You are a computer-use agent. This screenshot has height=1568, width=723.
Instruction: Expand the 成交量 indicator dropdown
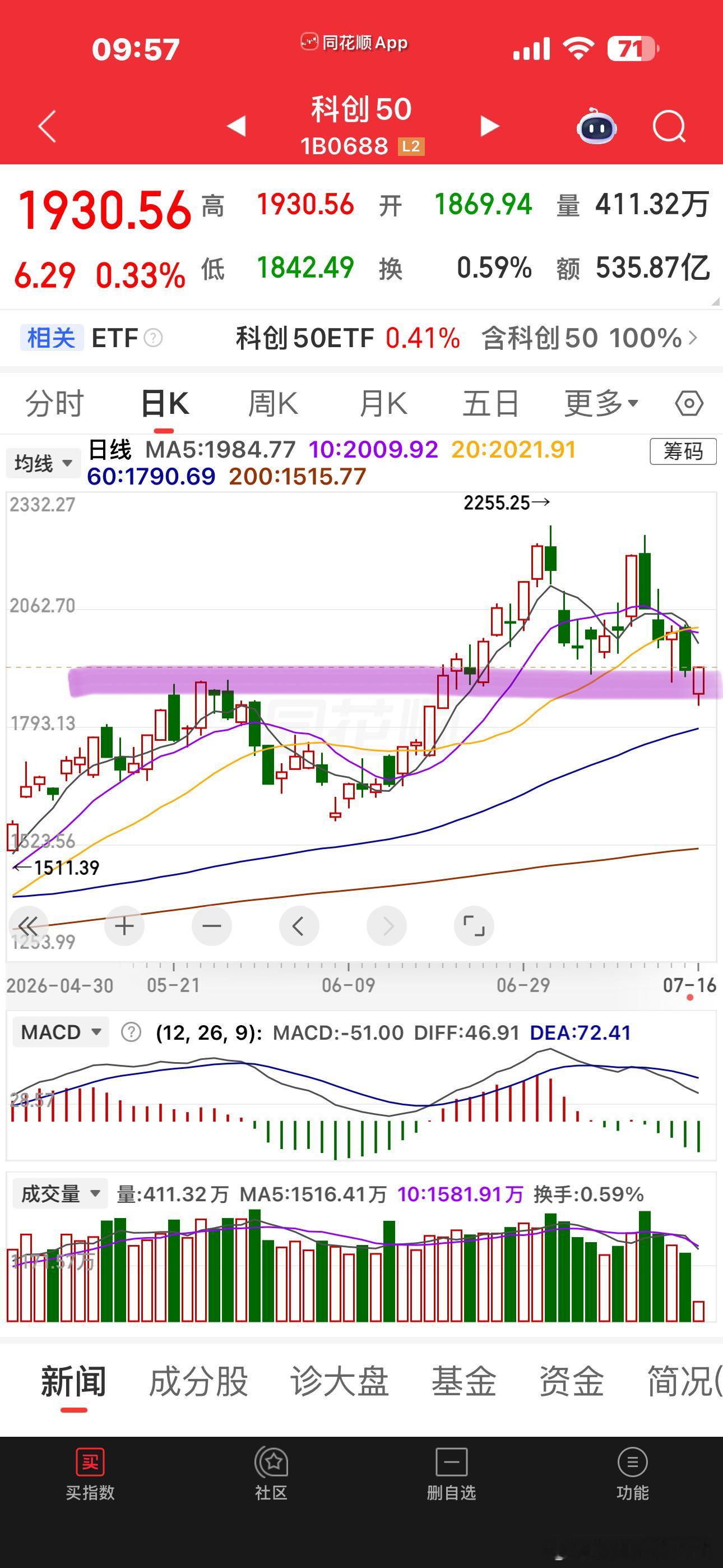point(61,1195)
